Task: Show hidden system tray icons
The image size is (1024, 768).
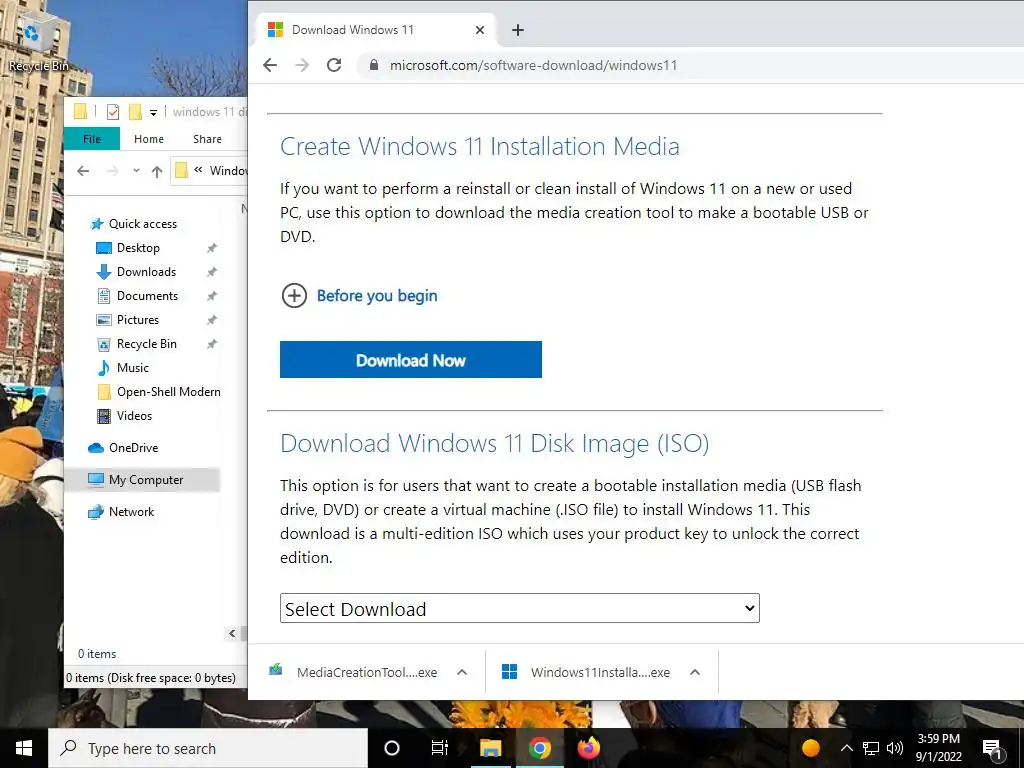Action: pos(846,748)
